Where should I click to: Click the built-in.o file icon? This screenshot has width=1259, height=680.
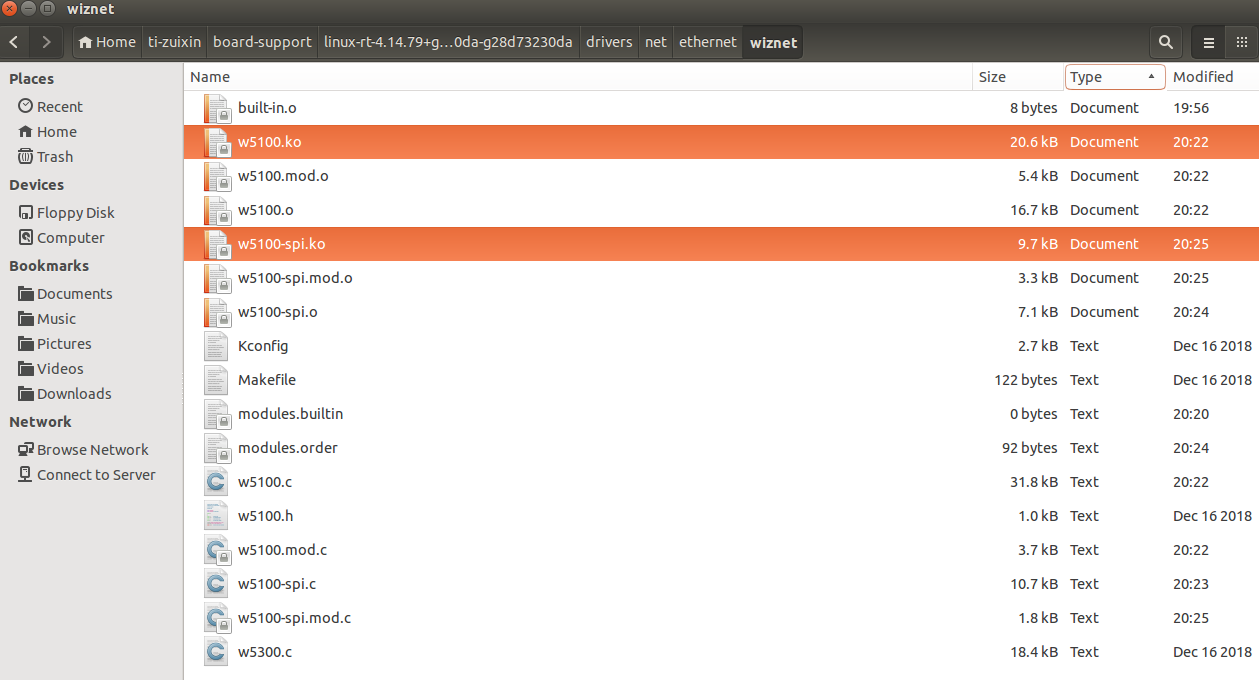(x=216, y=108)
